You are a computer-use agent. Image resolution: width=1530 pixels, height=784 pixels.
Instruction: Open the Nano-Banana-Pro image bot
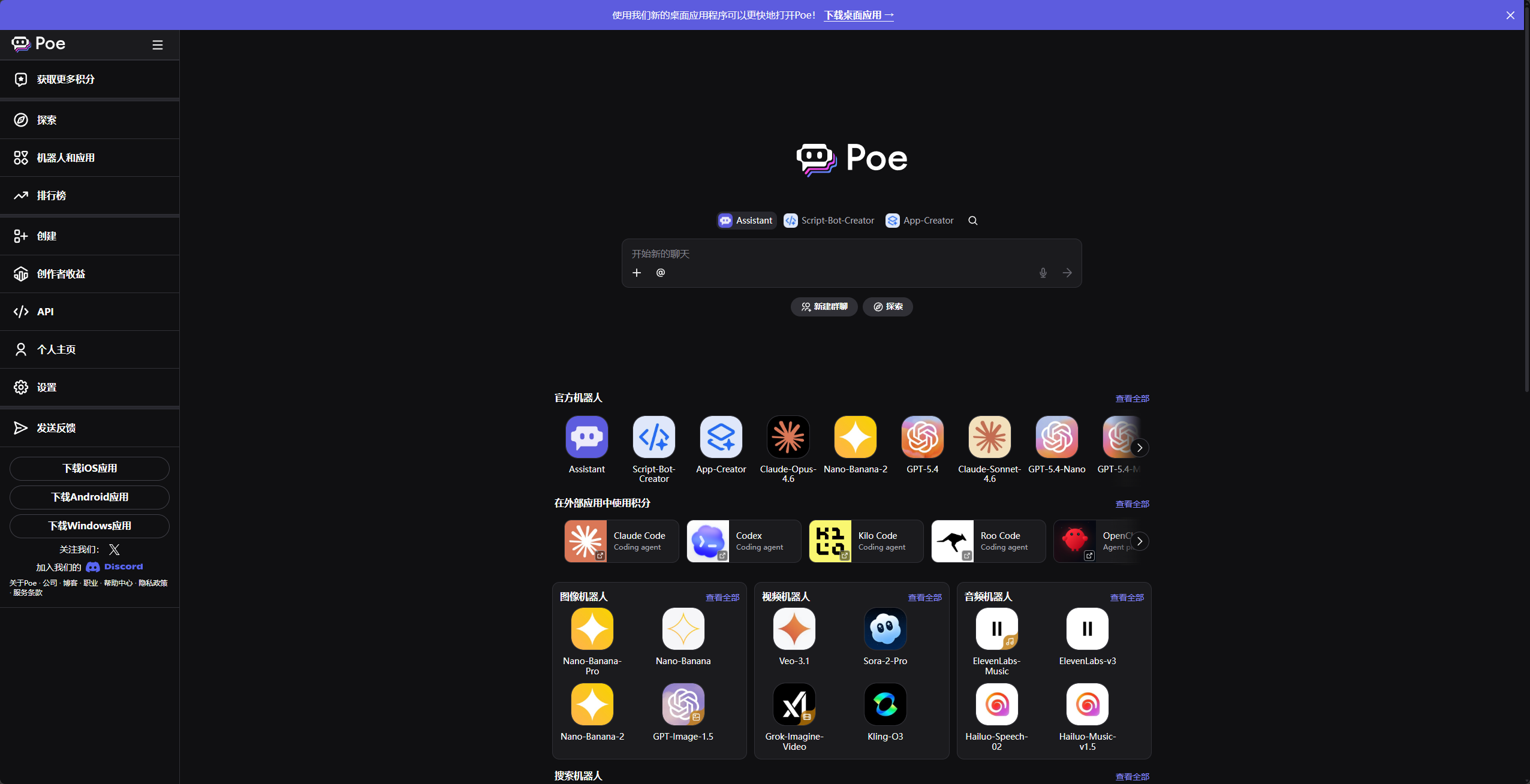coord(592,629)
